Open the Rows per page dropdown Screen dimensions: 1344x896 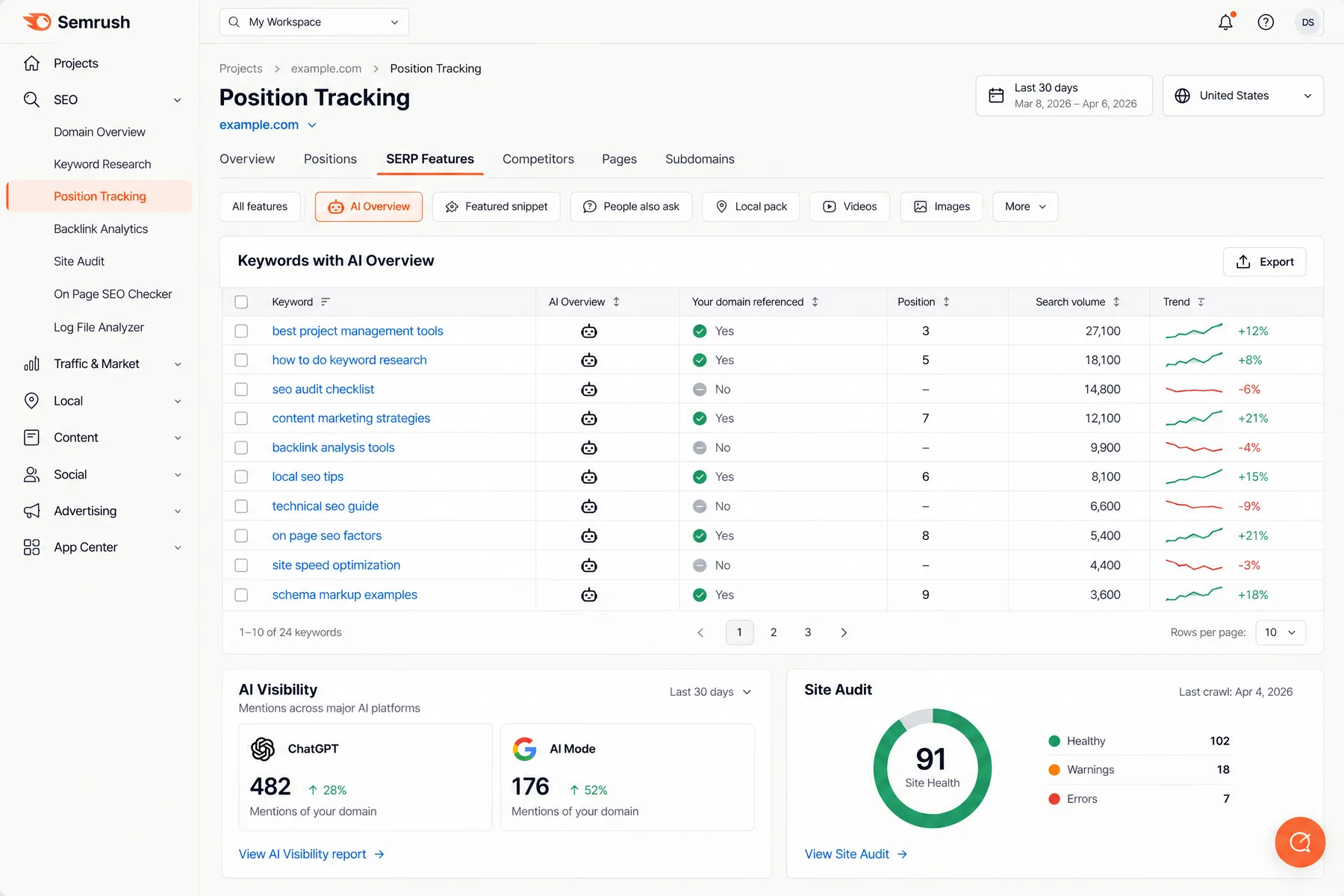coord(1281,632)
